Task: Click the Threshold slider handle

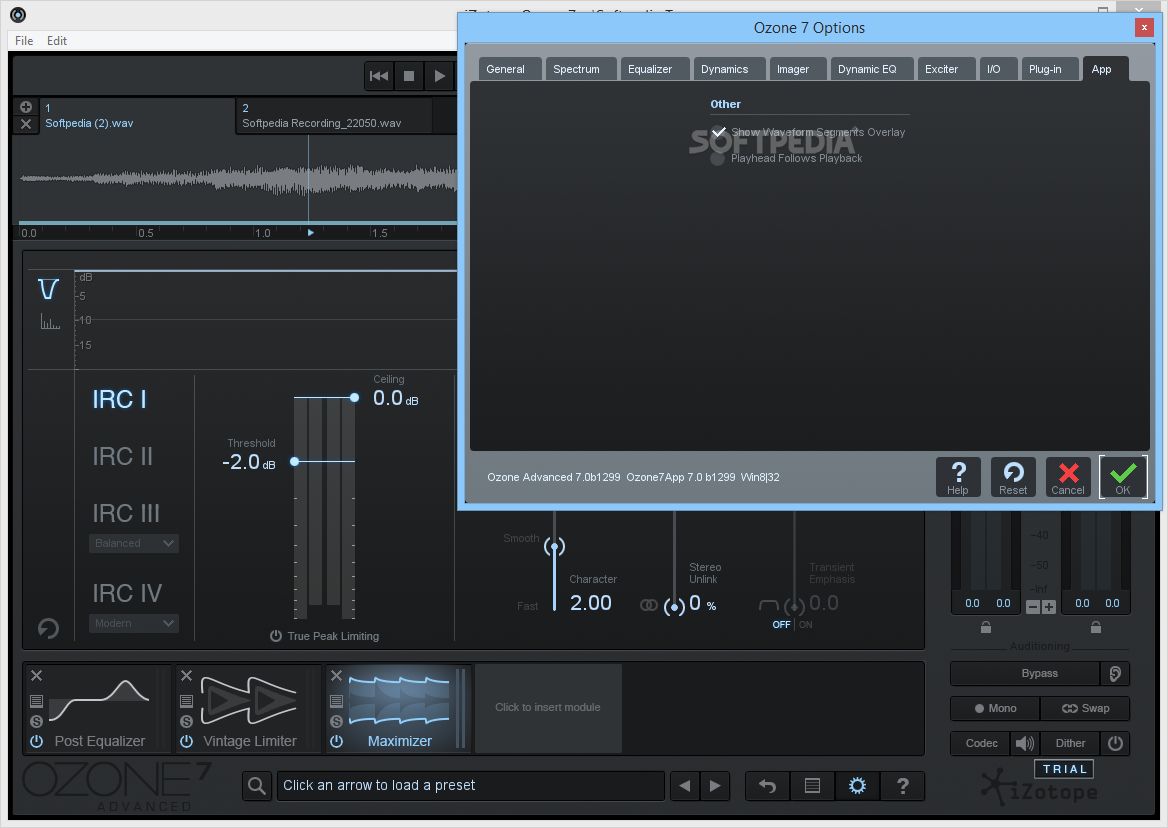Action: point(295,462)
